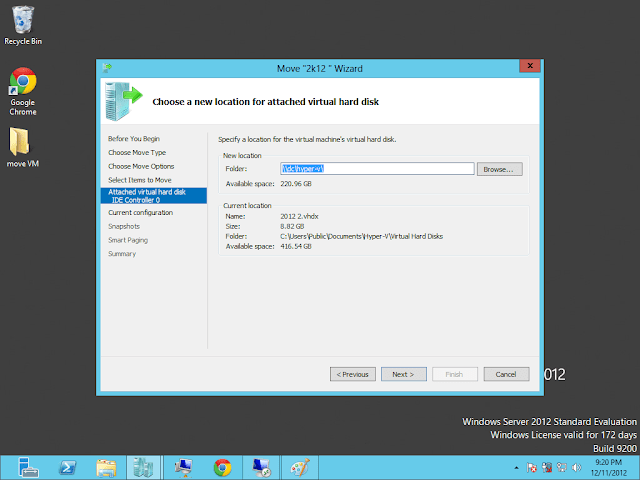Click the Browse... button

(x=499, y=169)
